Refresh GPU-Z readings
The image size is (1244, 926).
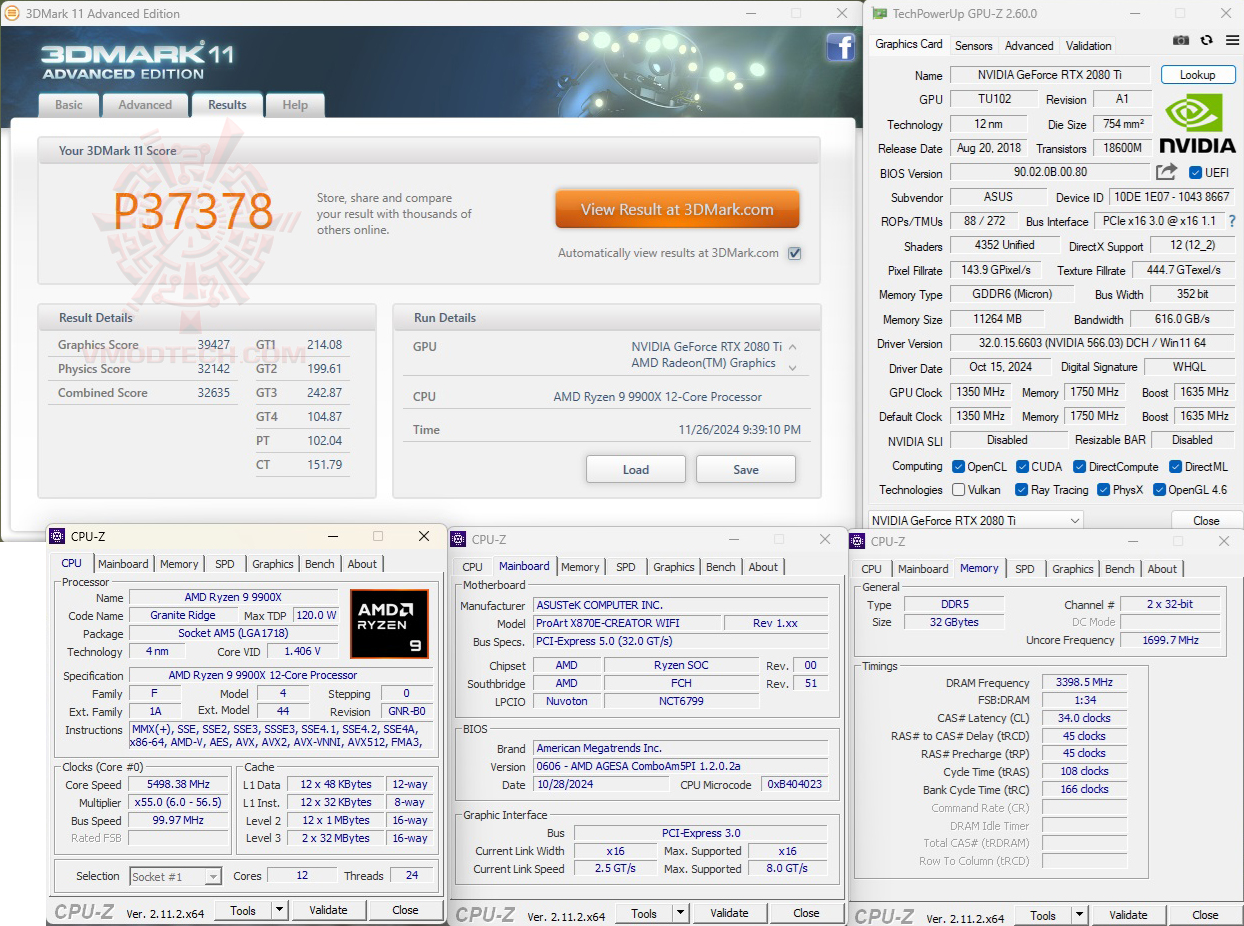(x=1206, y=40)
